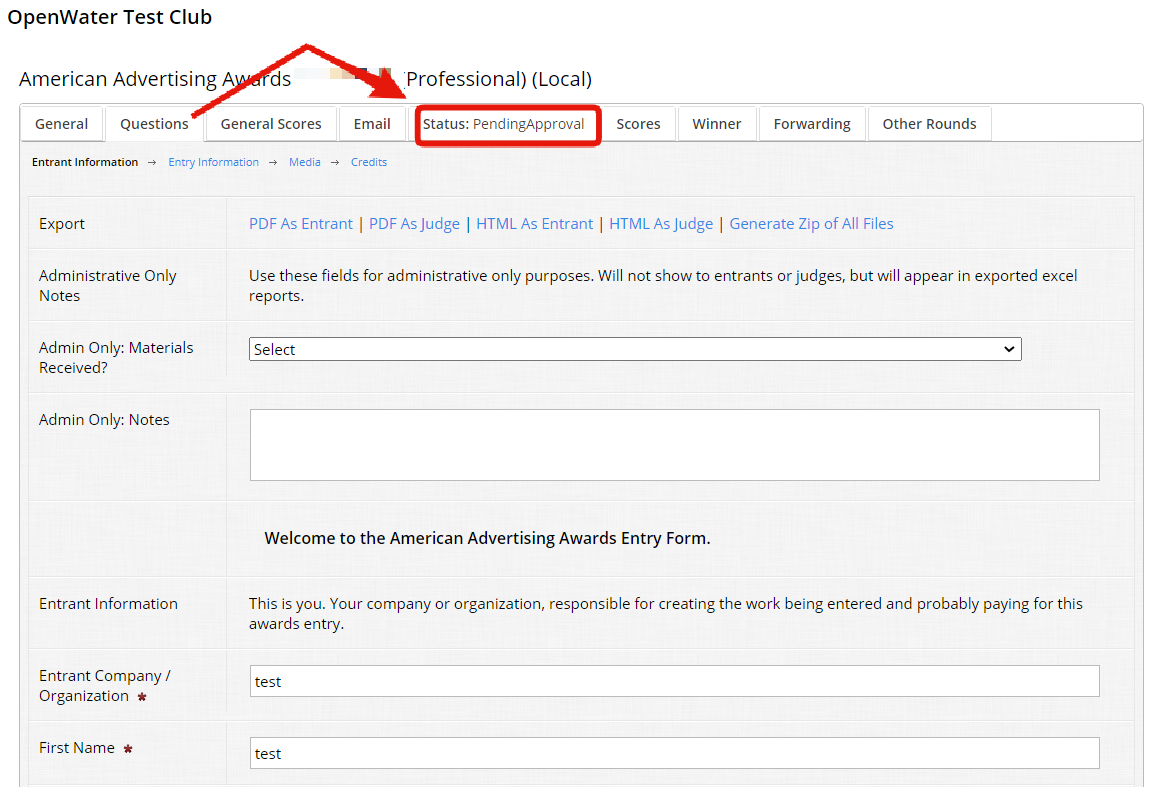The width and height of the screenshot is (1160, 787).
Task: Click Entrant Information breadcrumb
Action: (85, 162)
